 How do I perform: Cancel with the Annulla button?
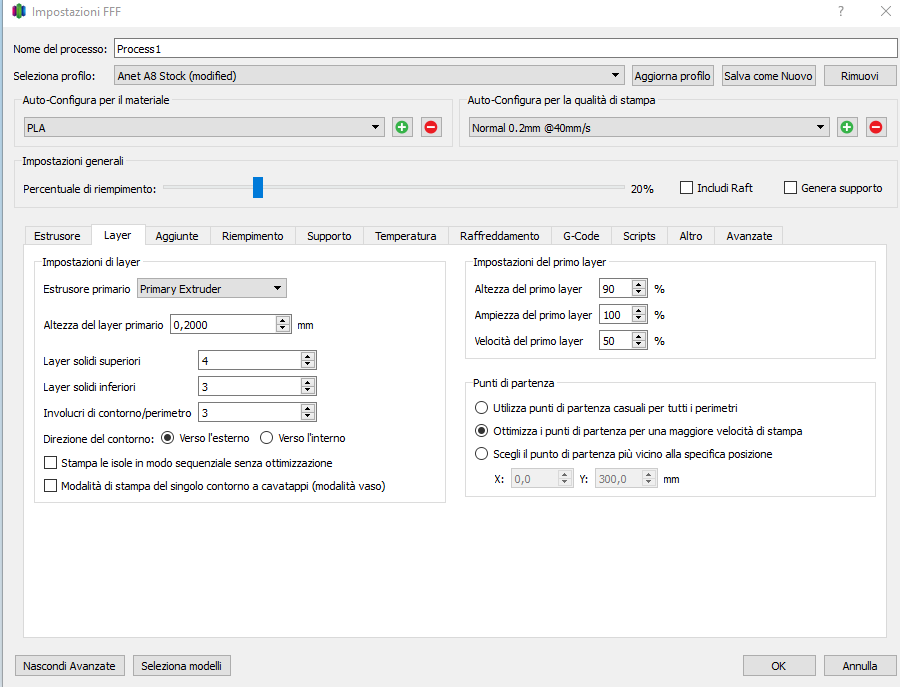pyautogui.click(x=859, y=666)
